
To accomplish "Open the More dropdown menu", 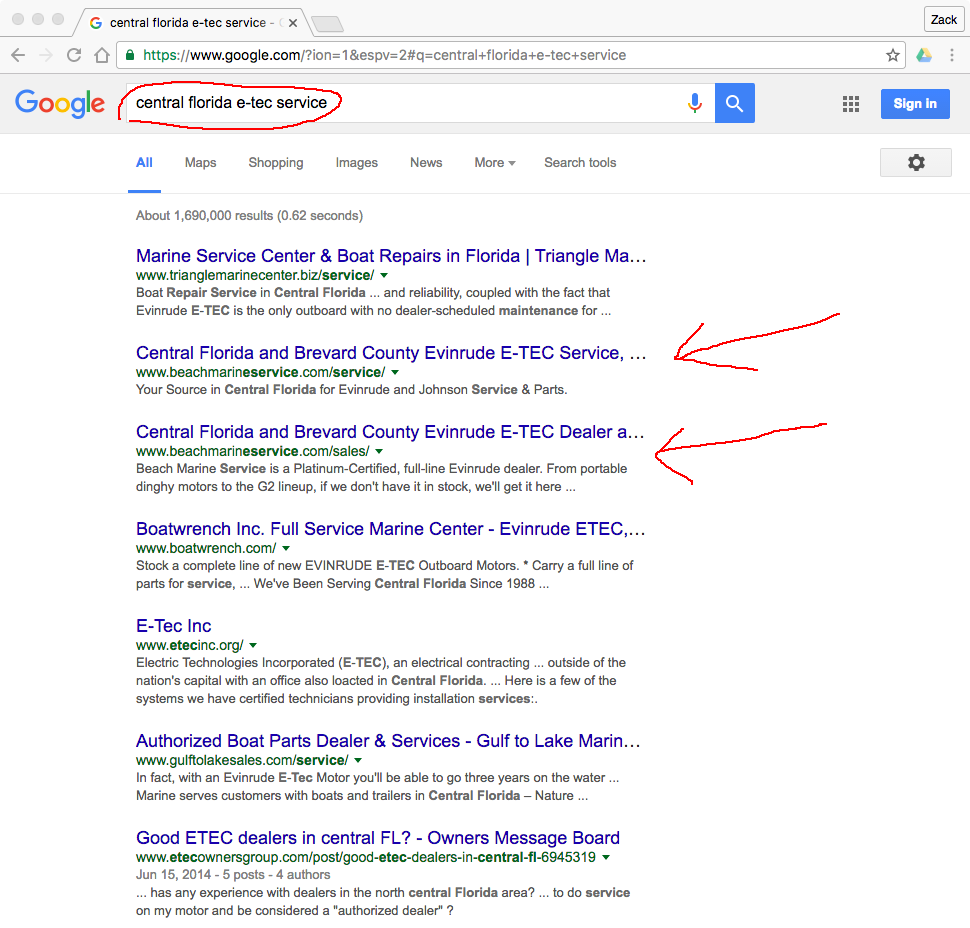I will [495, 163].
